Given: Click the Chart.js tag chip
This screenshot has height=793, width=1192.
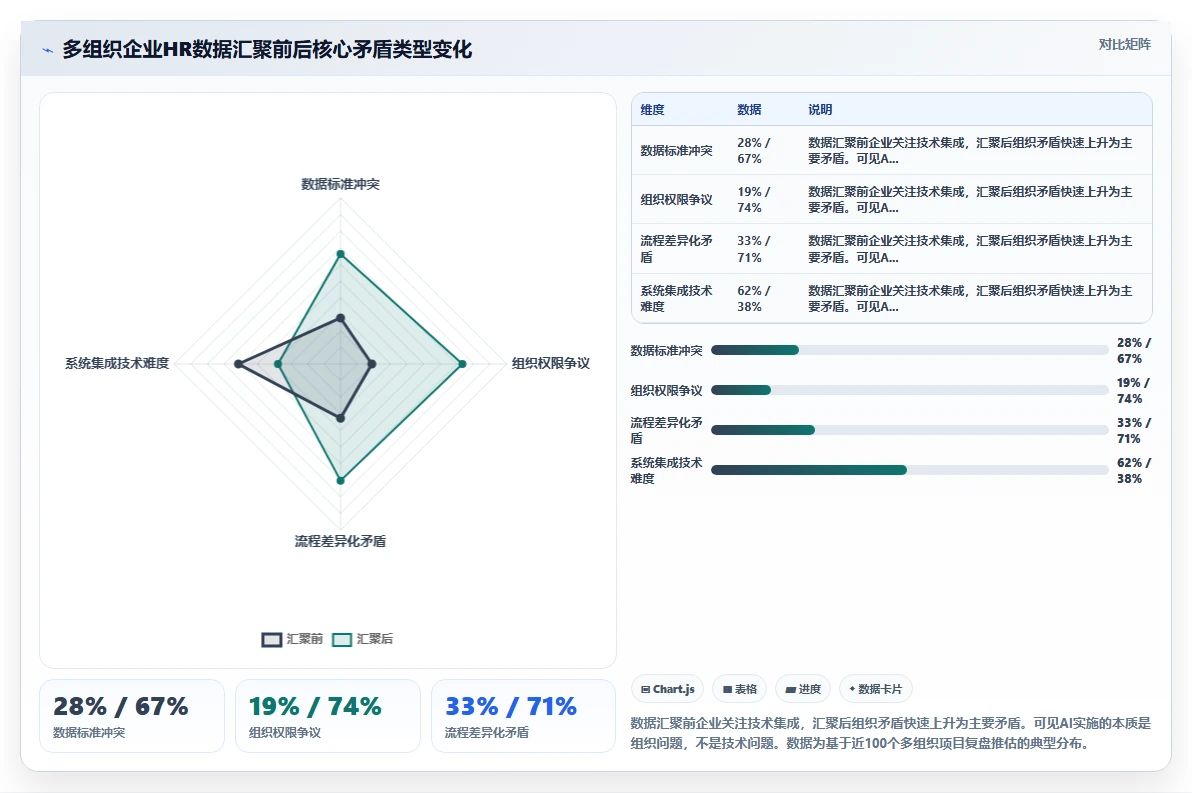Looking at the screenshot, I should click(667, 689).
